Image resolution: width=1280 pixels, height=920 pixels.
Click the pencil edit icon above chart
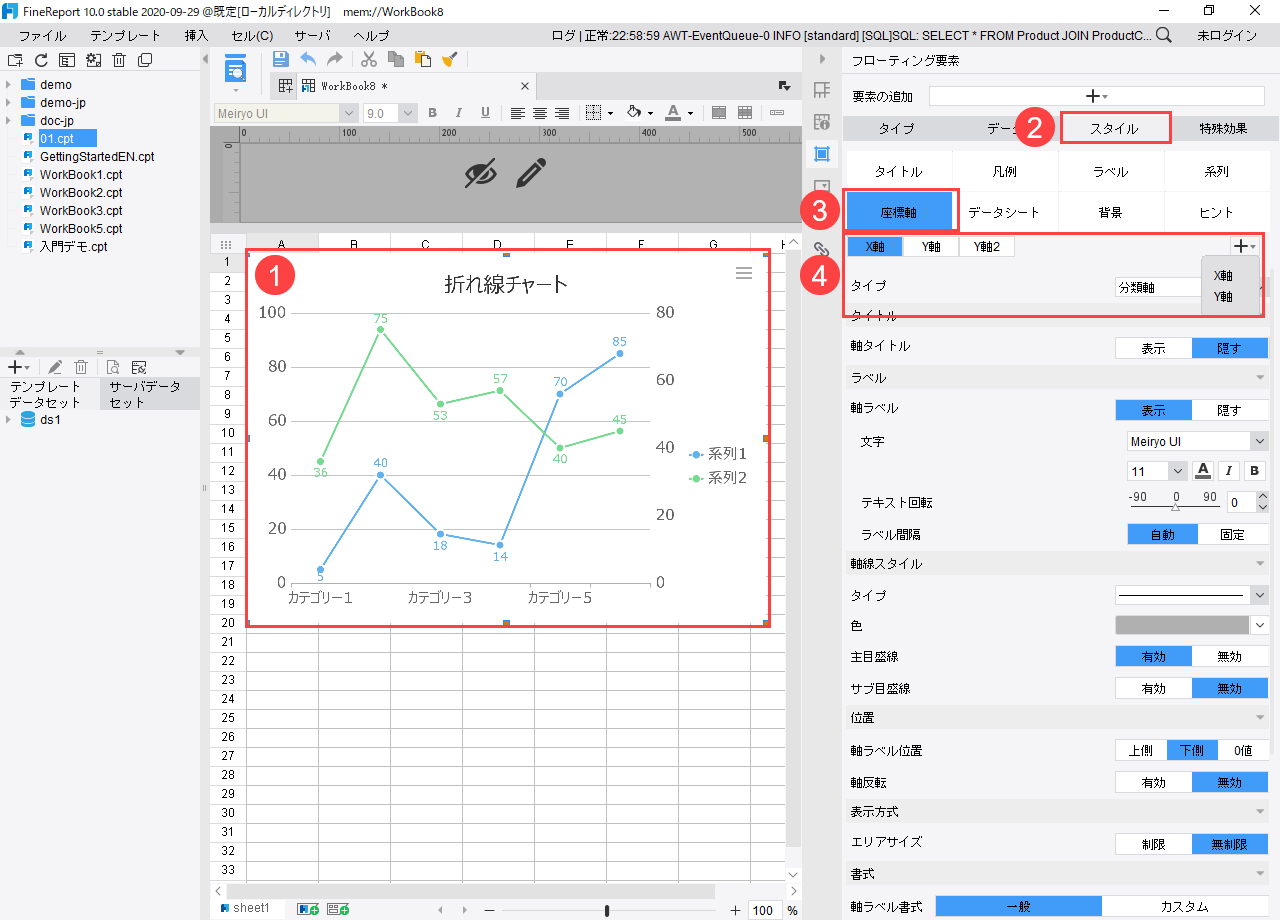pos(531,174)
